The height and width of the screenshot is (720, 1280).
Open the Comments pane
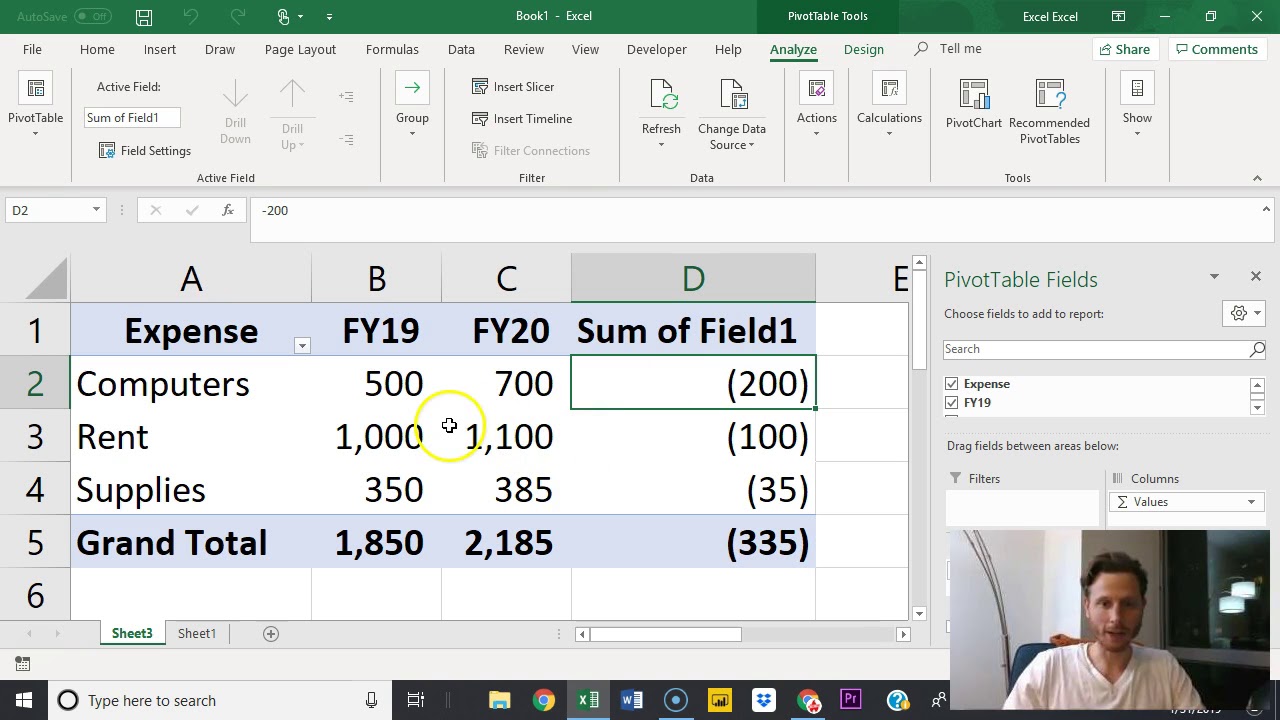pos(1216,49)
